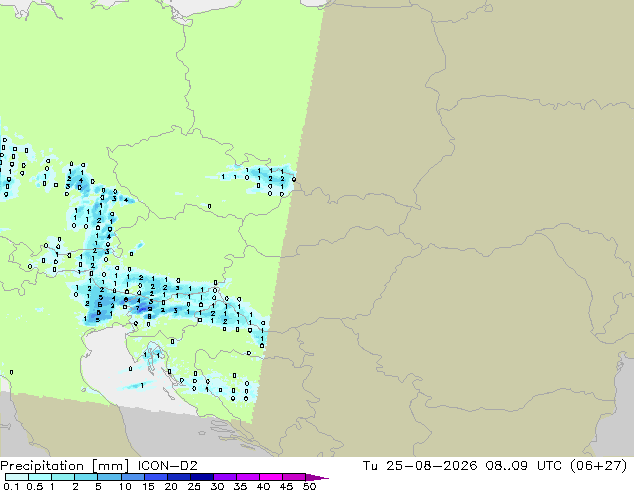This screenshot has height=490, width=634.
Task: Click the legend swatch between 20 and 25
Action: coord(178,477)
